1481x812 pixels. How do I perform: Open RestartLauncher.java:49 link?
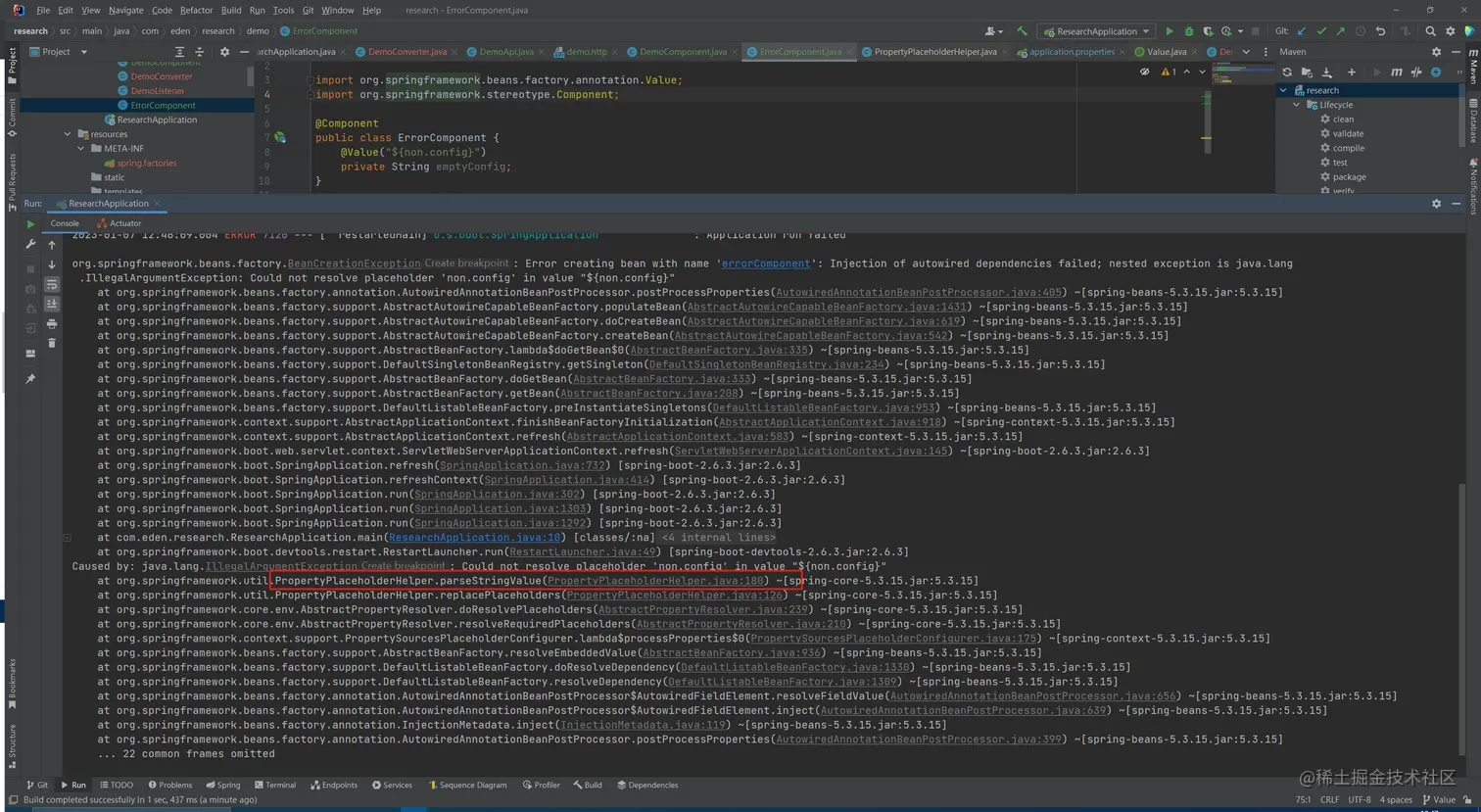pos(583,552)
